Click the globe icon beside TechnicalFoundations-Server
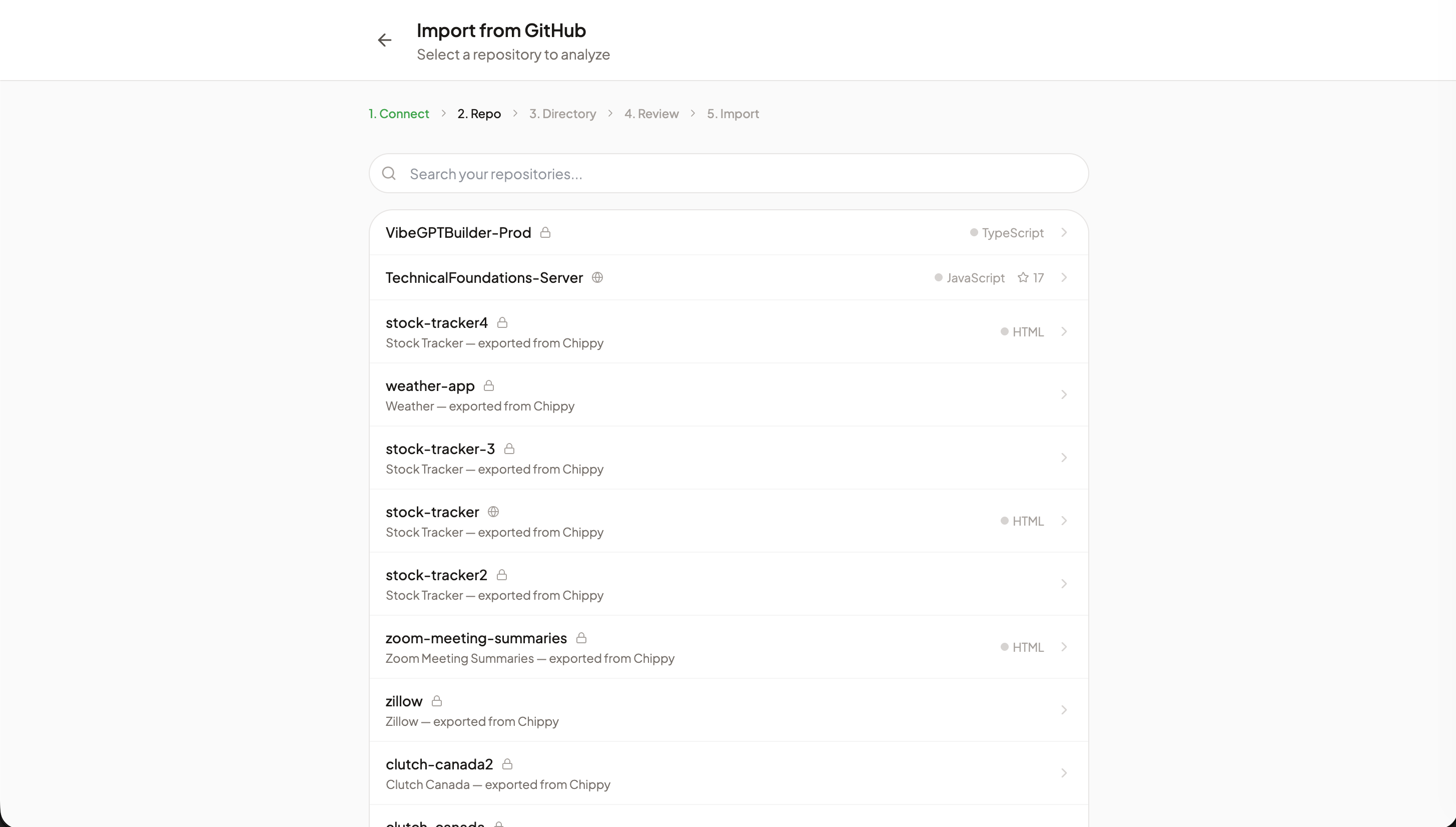The image size is (1456, 827). pyautogui.click(x=597, y=277)
